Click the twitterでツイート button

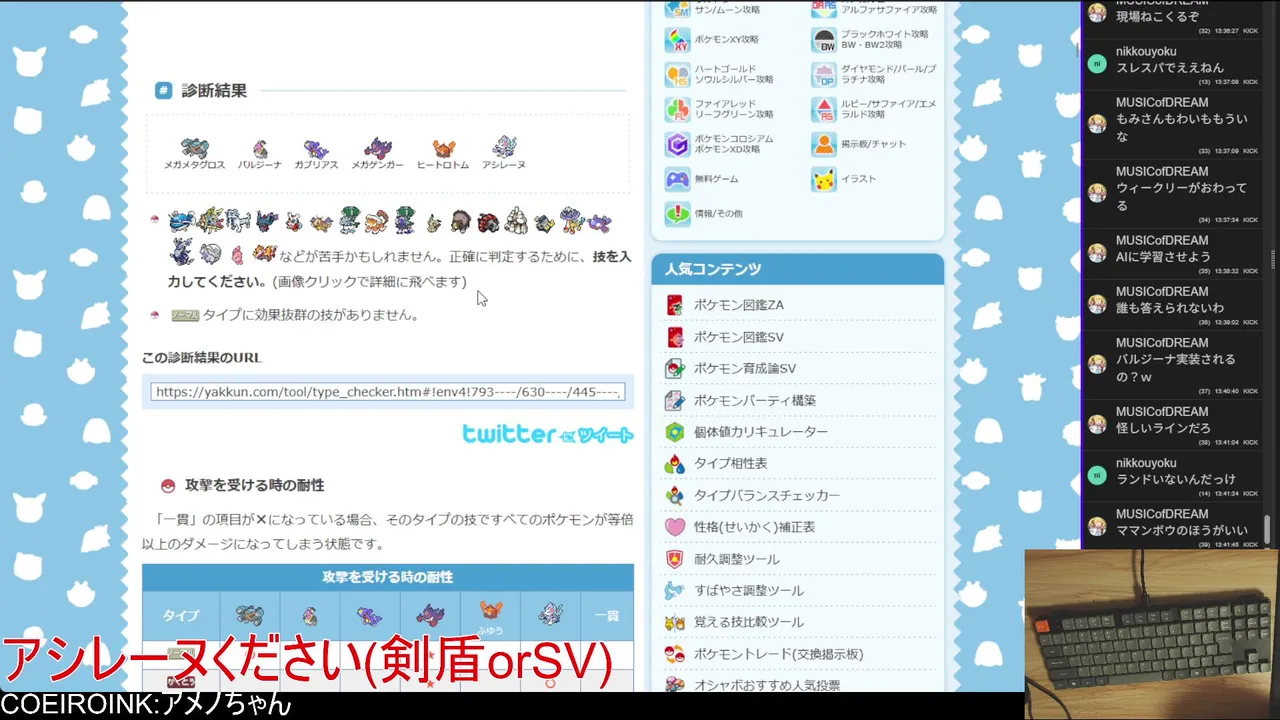tap(547, 434)
